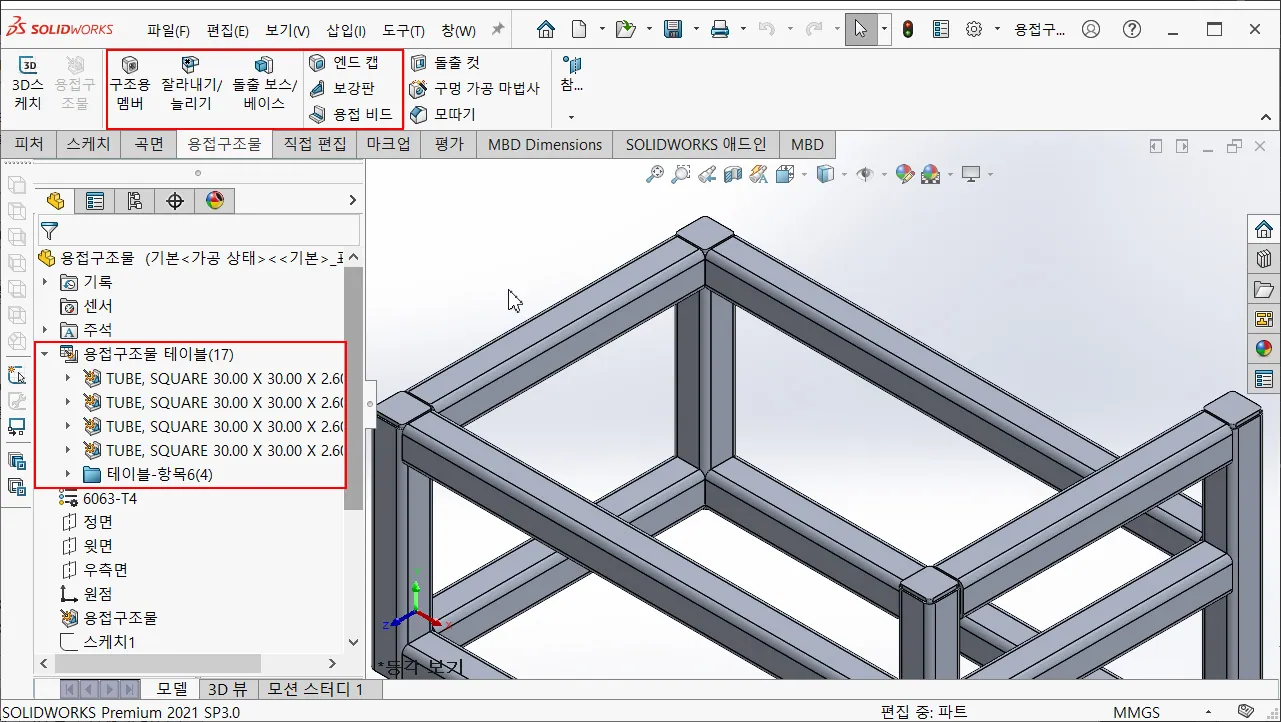Select the 돌출 컷 extruded cut tool

click(x=445, y=63)
